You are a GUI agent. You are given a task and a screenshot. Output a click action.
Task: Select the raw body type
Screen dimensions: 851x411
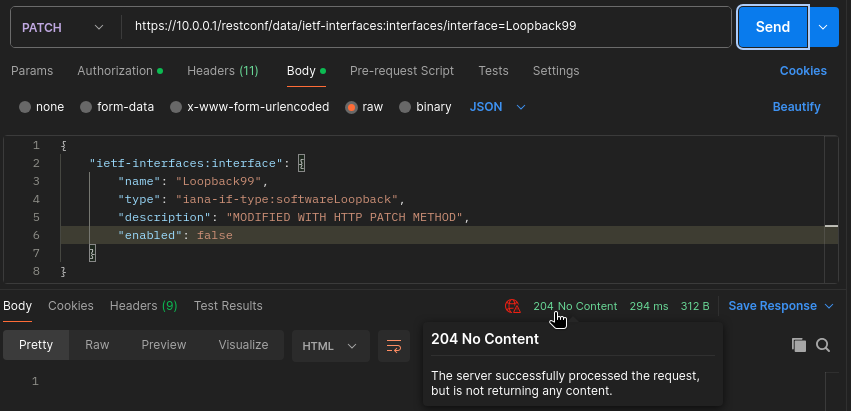tap(364, 107)
